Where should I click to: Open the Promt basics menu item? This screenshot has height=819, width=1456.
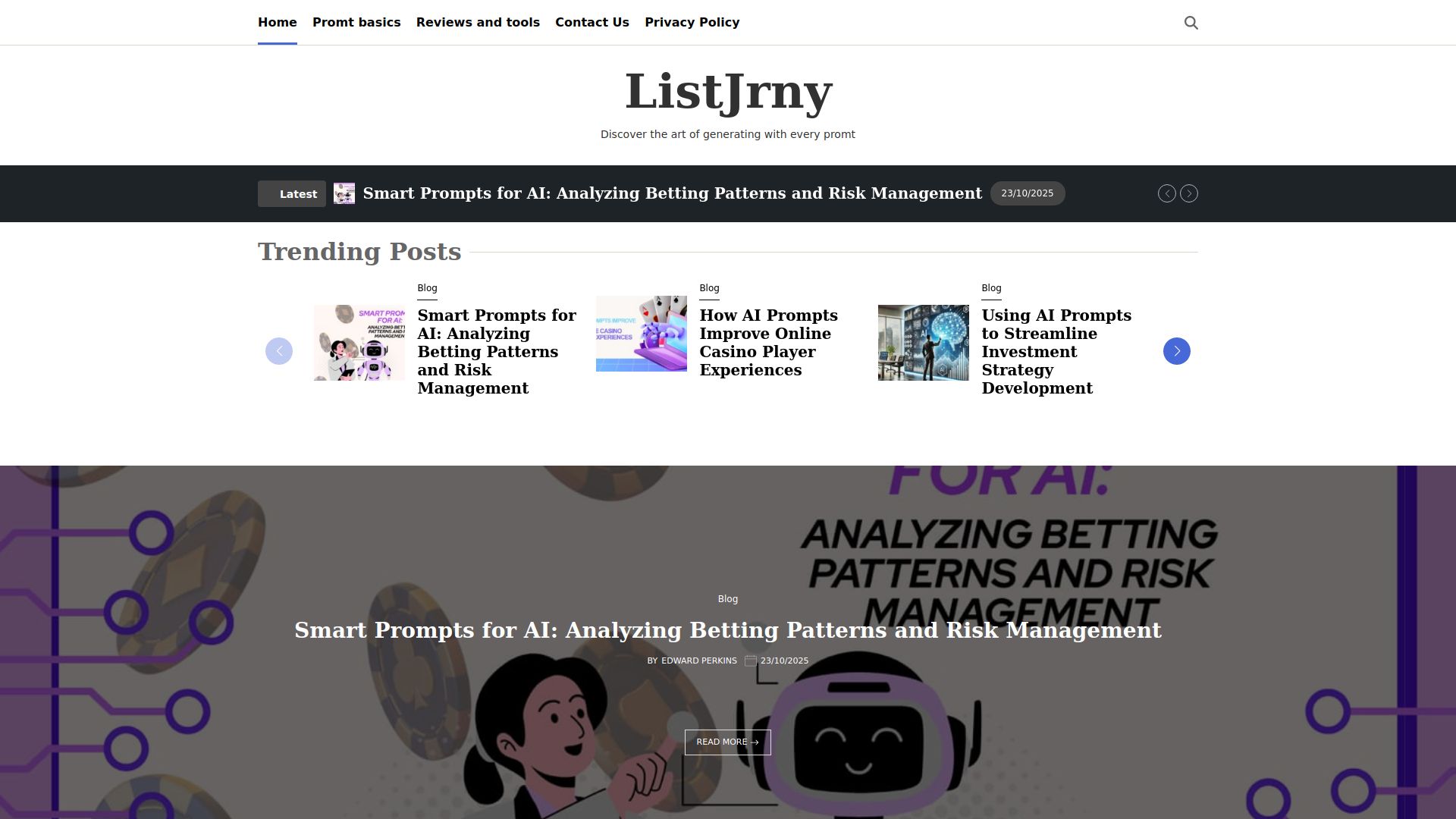click(356, 23)
